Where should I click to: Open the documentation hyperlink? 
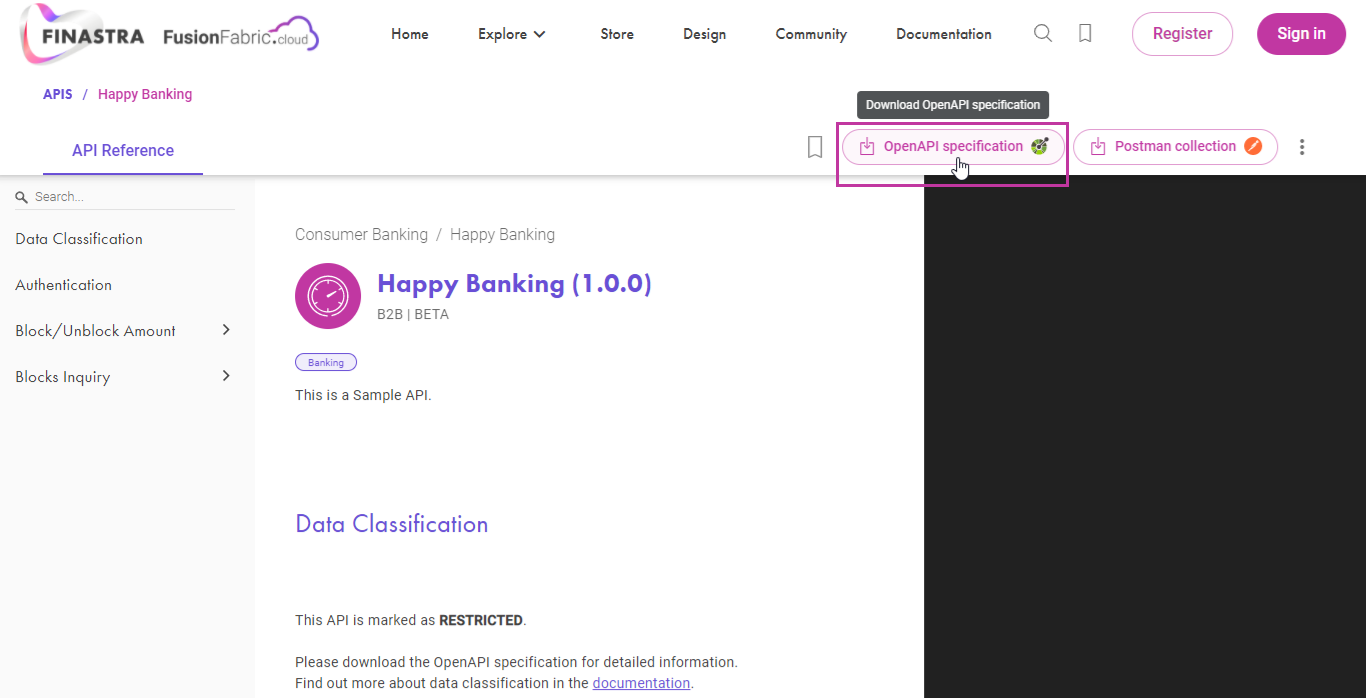tap(641, 683)
